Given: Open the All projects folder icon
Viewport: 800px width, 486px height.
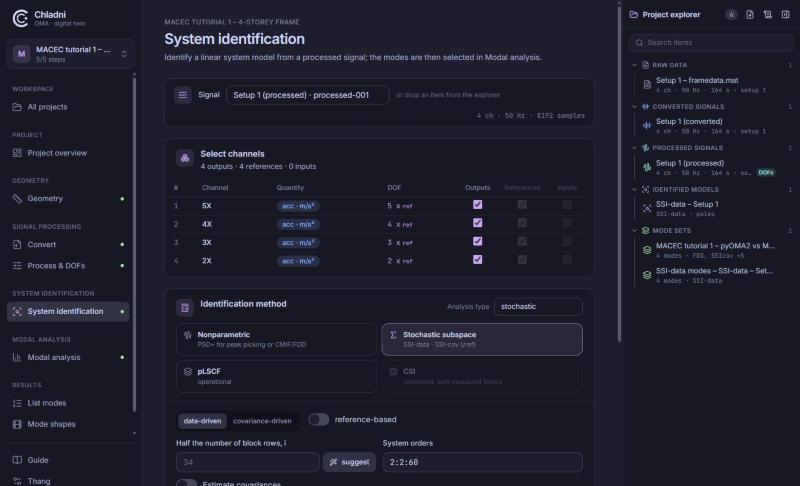Looking at the screenshot, I should (17, 107).
